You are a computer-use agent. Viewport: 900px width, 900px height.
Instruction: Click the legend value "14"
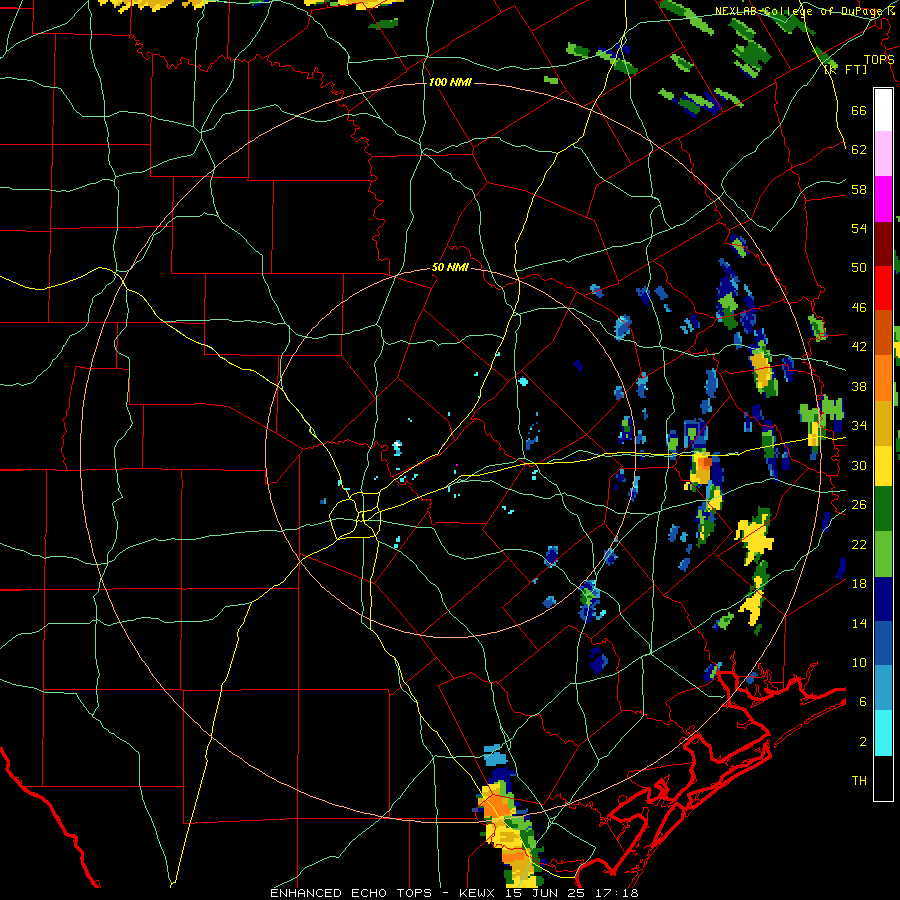(x=859, y=623)
